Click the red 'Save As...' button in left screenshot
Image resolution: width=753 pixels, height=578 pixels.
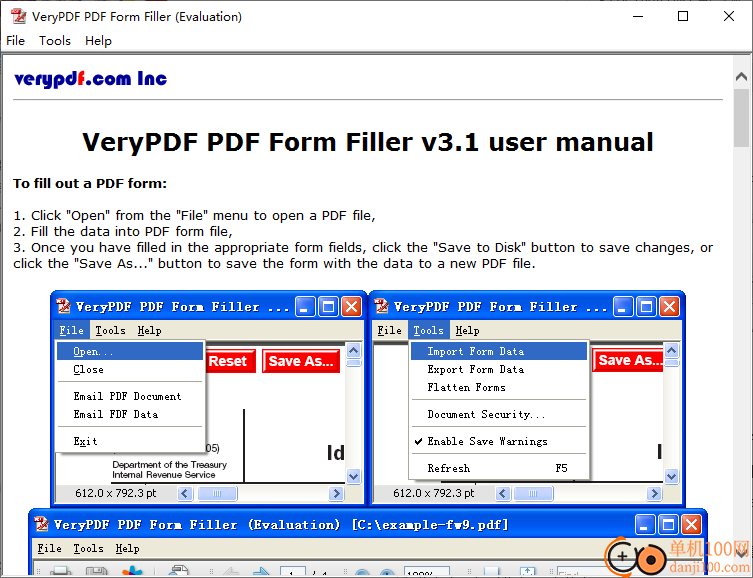(x=301, y=361)
